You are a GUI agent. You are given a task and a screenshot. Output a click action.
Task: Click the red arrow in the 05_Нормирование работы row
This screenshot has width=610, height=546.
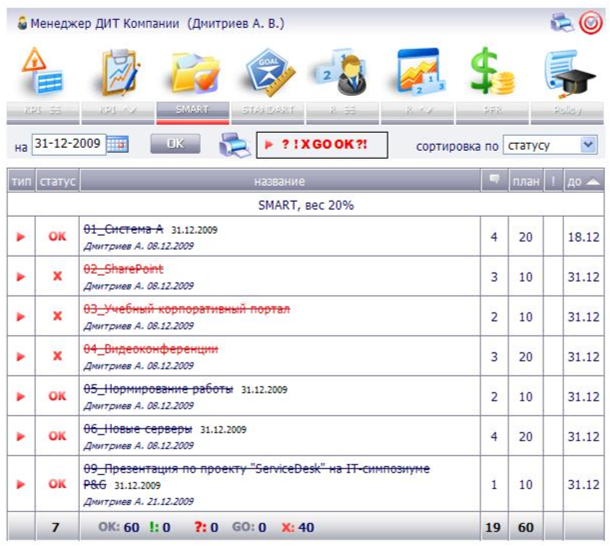pyautogui.click(x=21, y=397)
